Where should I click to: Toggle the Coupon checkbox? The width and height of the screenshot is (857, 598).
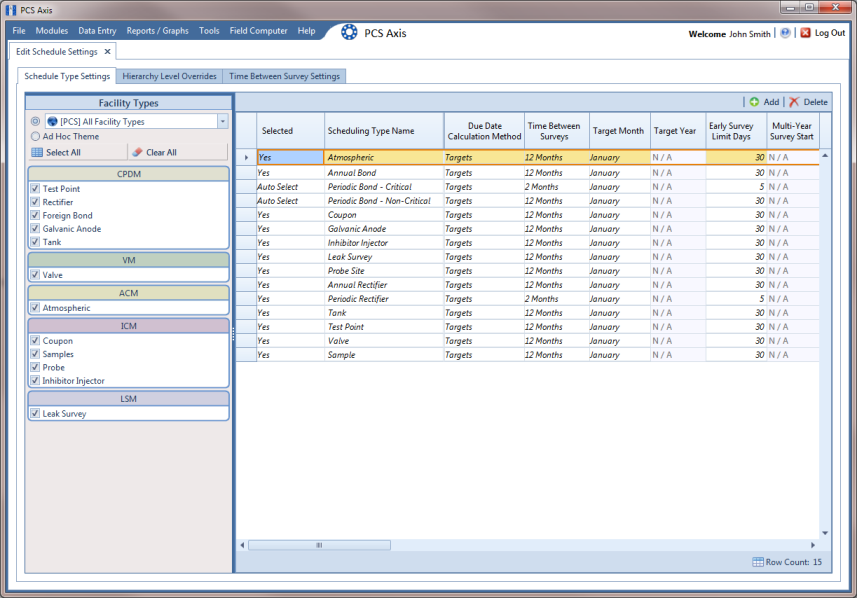click(x=35, y=341)
